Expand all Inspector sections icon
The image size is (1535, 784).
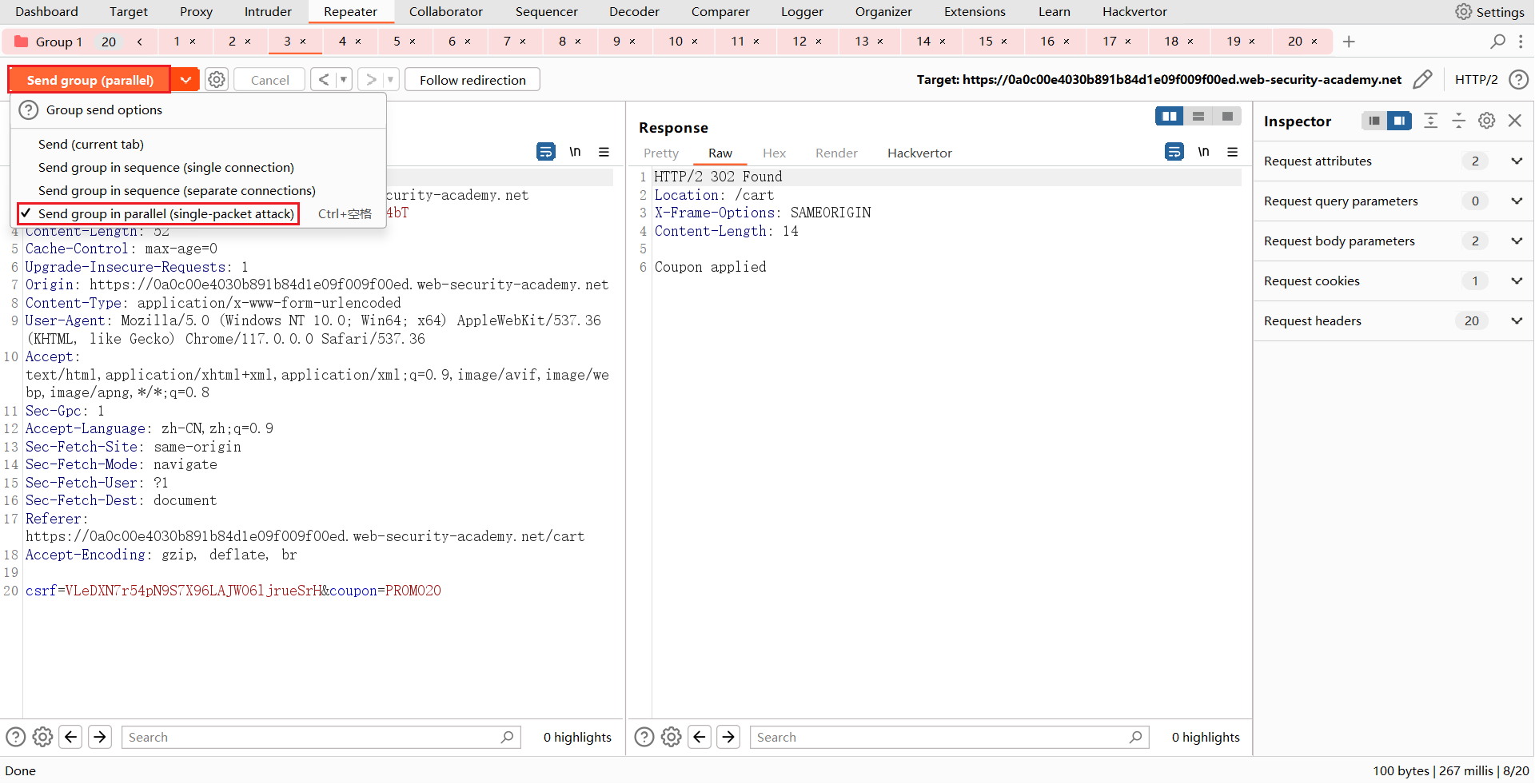click(x=1431, y=121)
